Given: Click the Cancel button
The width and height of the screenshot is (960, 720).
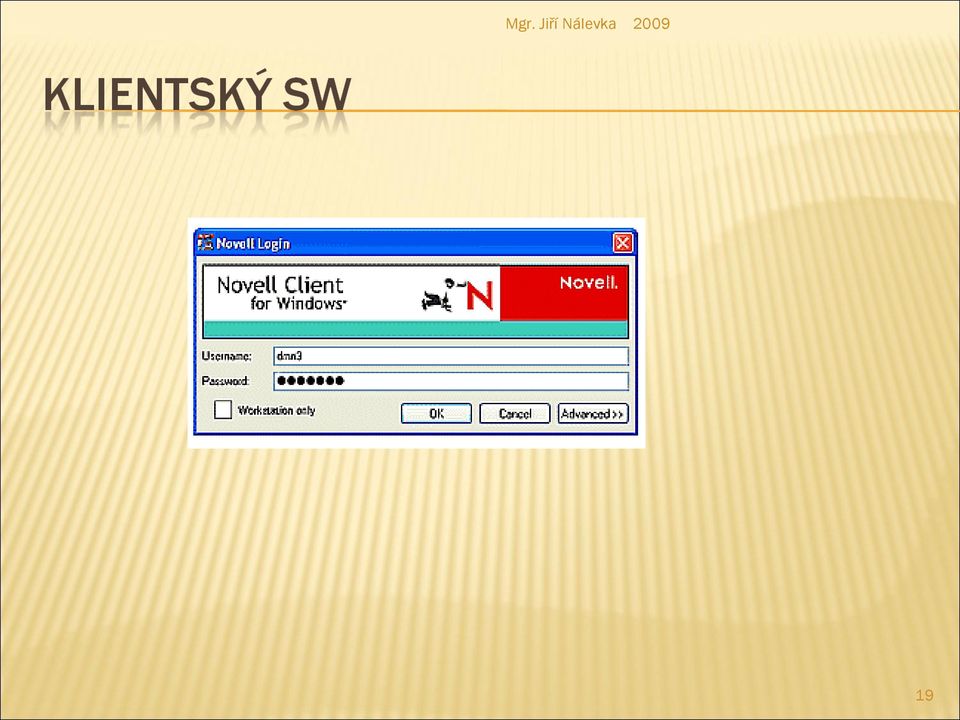Looking at the screenshot, I should click(x=515, y=414).
